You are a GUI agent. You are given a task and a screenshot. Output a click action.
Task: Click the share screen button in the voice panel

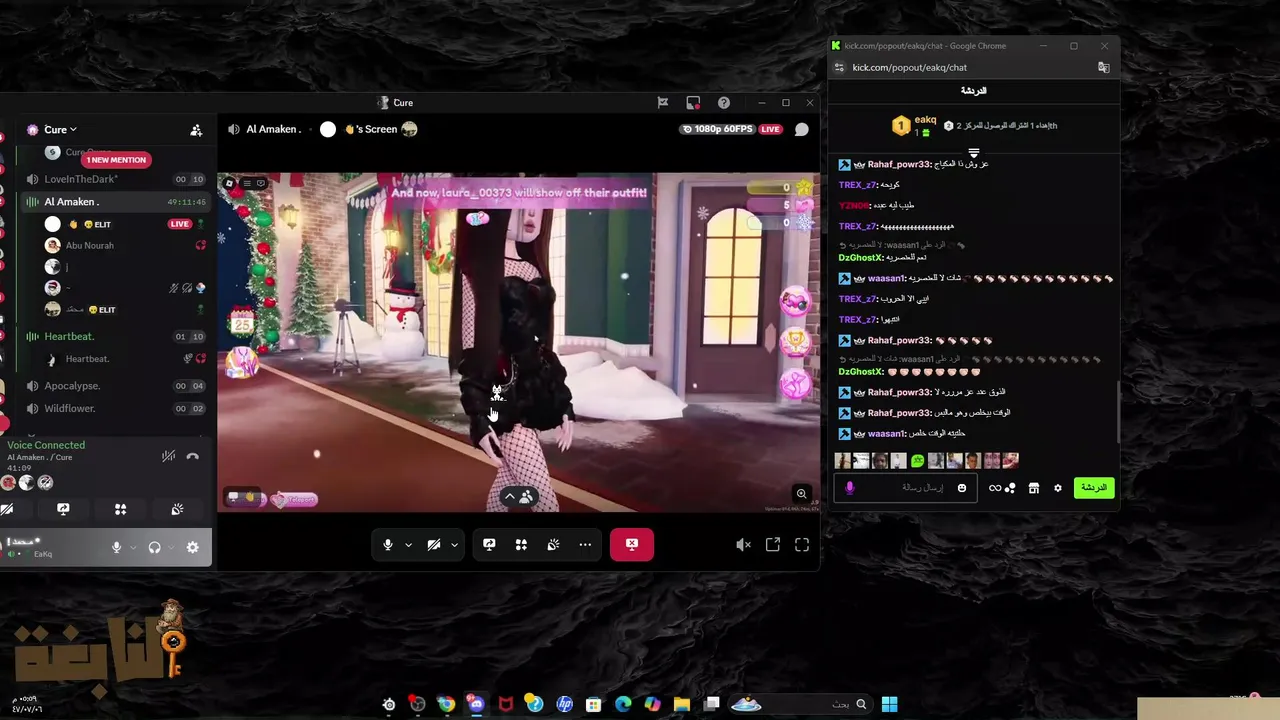[63, 509]
